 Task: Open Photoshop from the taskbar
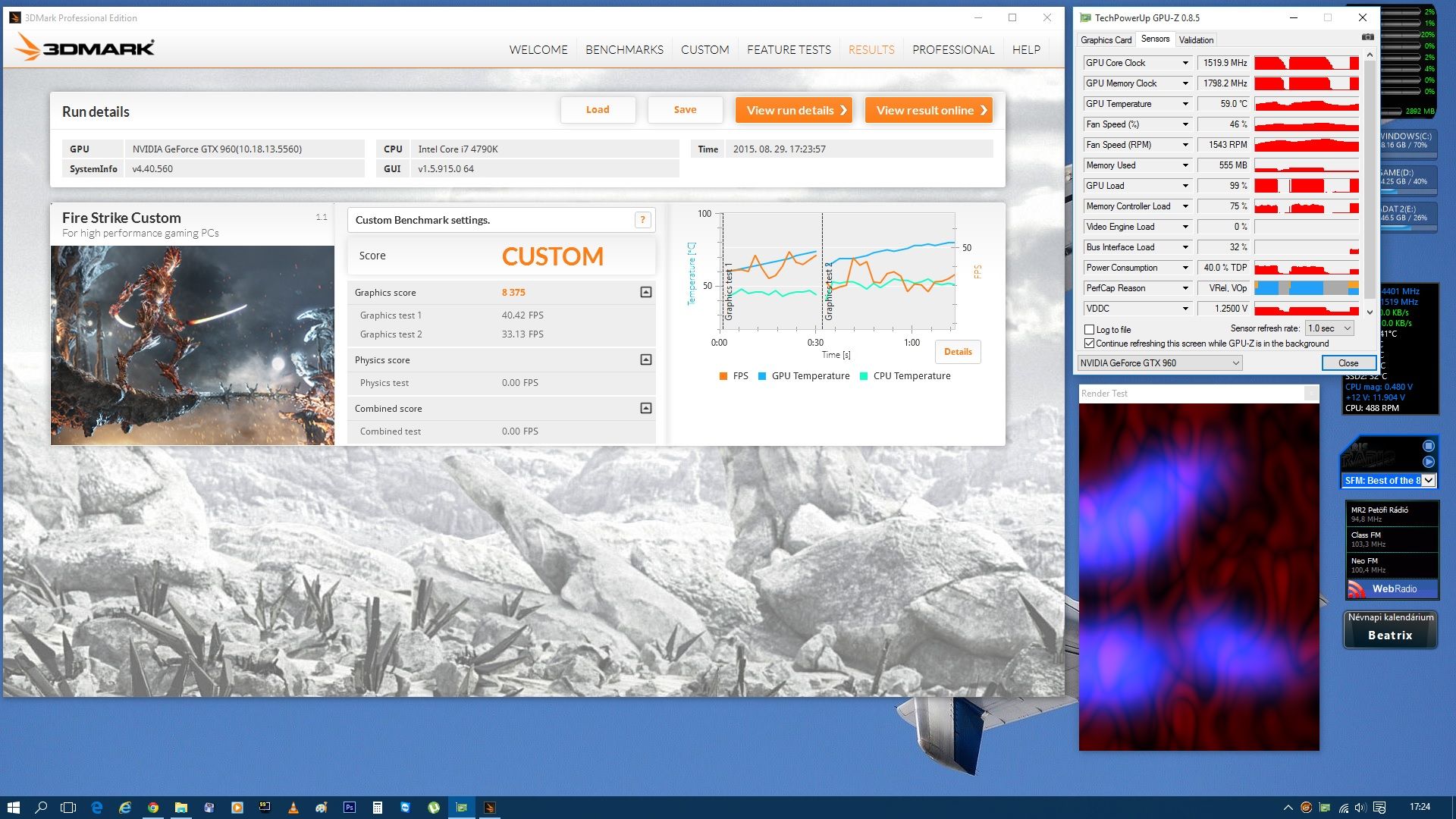click(x=350, y=808)
